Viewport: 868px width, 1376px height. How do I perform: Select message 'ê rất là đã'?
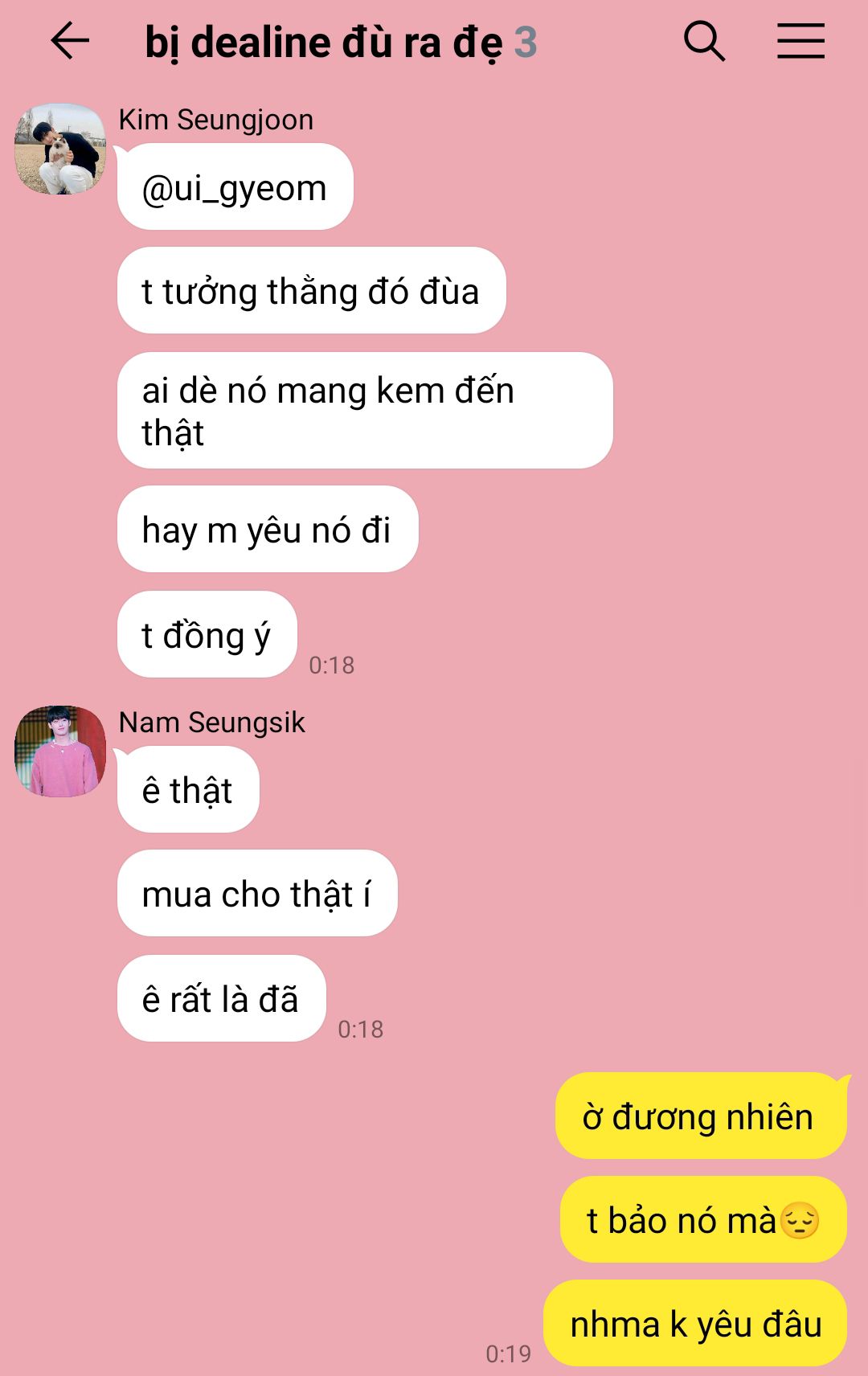click(x=222, y=998)
